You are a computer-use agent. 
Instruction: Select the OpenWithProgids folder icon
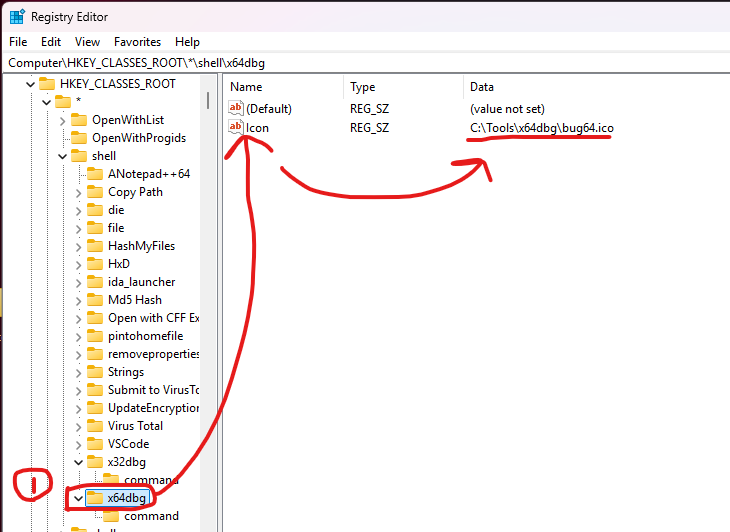(x=79, y=138)
